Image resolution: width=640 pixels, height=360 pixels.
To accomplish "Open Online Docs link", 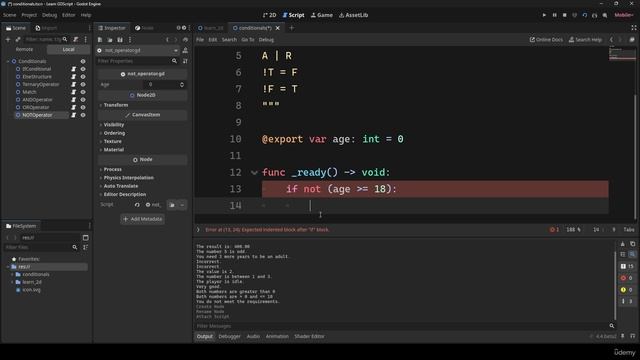I will [x=546, y=40].
